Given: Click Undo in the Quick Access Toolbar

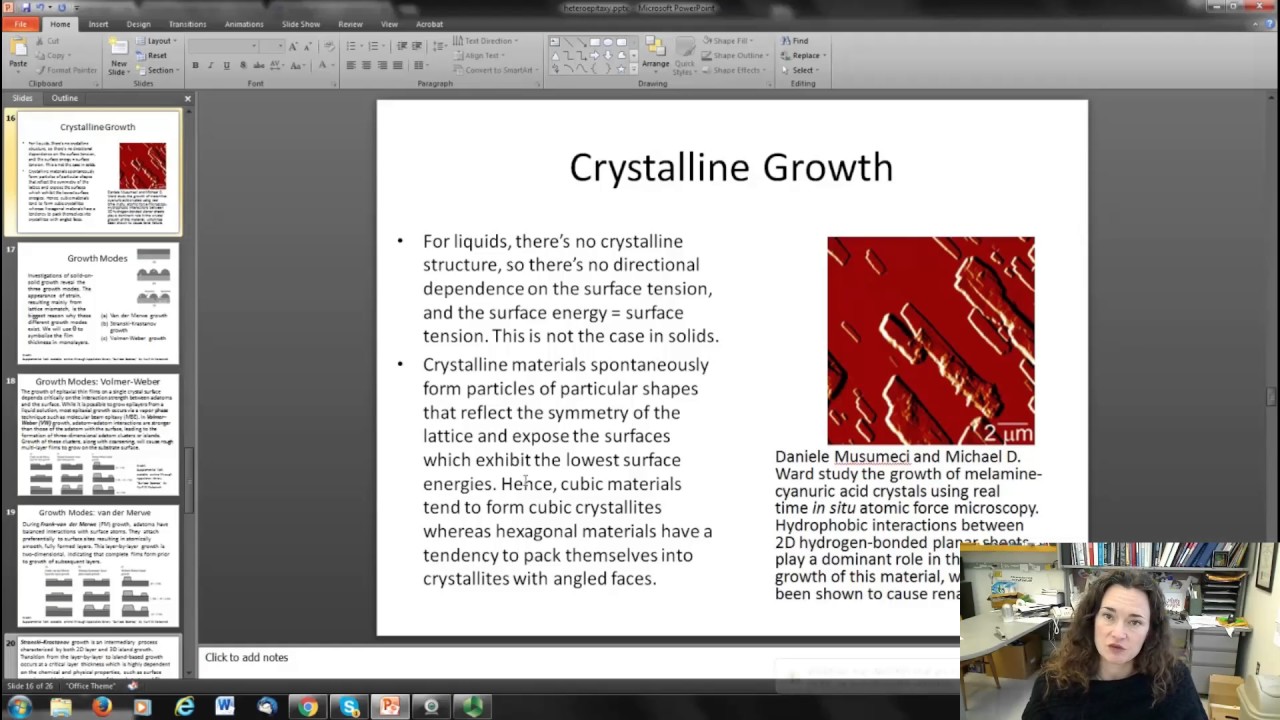Looking at the screenshot, I should (x=42, y=8).
